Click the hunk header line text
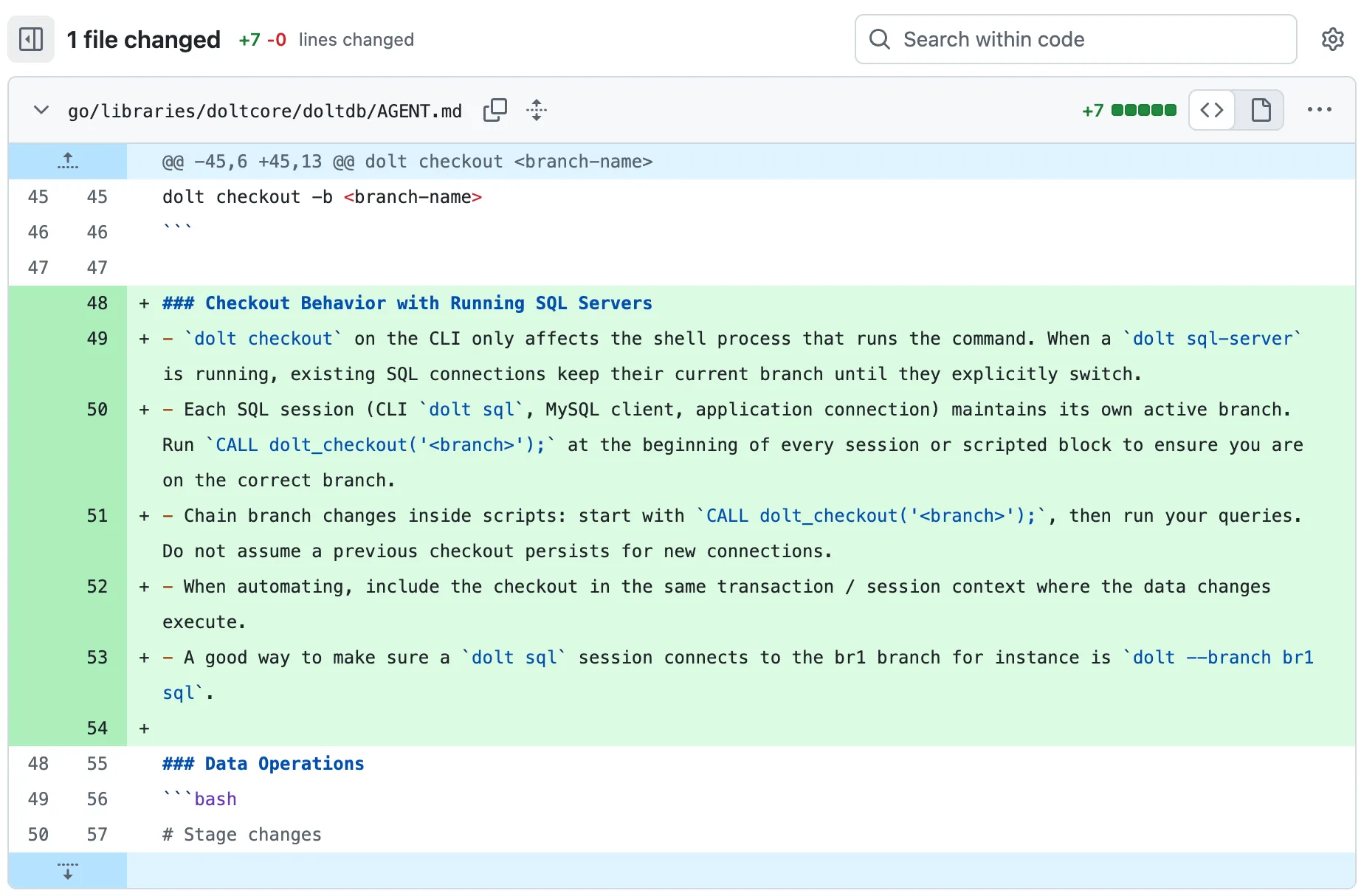1361x896 pixels. pos(407,162)
